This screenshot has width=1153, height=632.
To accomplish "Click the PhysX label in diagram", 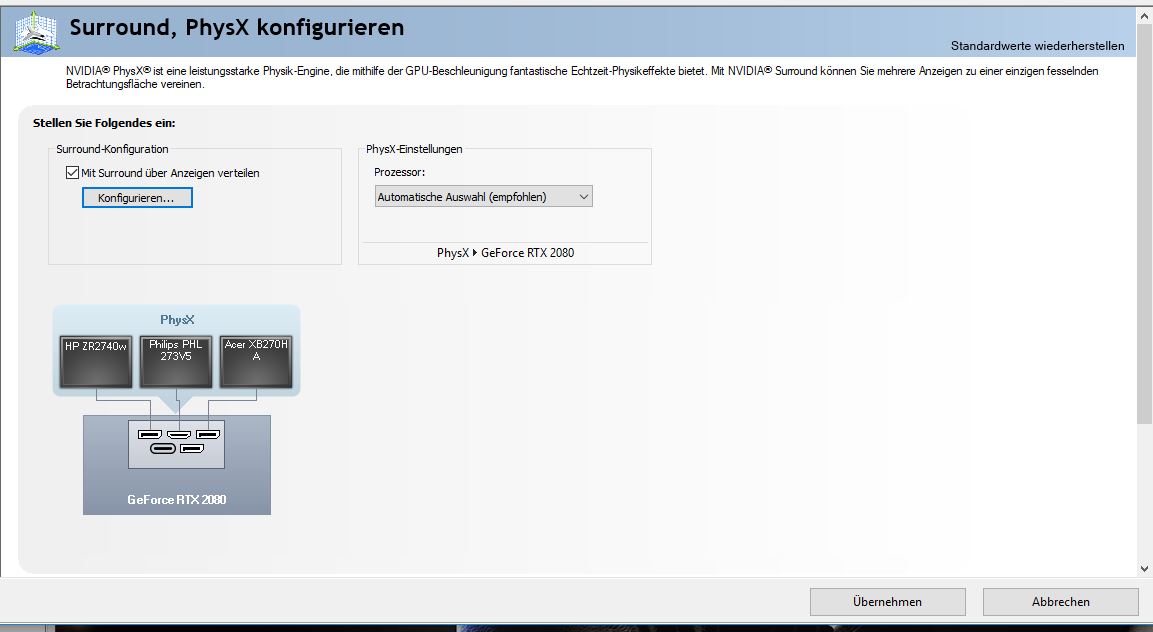I will pyautogui.click(x=177, y=320).
